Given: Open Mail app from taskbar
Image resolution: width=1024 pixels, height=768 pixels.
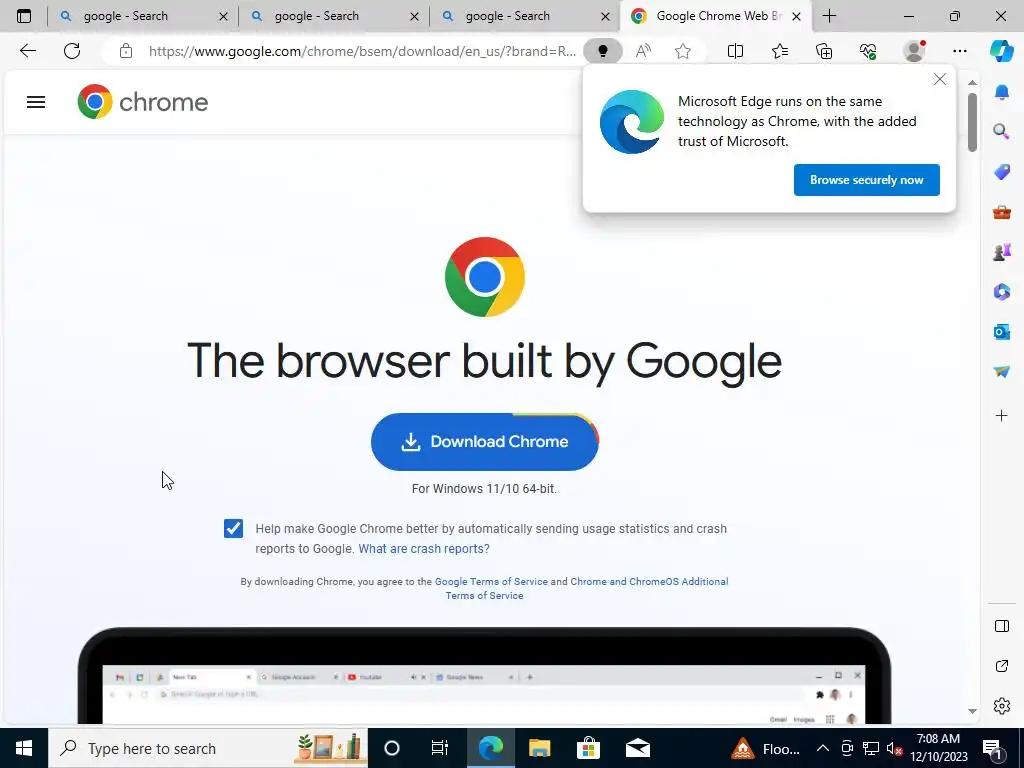Looking at the screenshot, I should (637, 748).
